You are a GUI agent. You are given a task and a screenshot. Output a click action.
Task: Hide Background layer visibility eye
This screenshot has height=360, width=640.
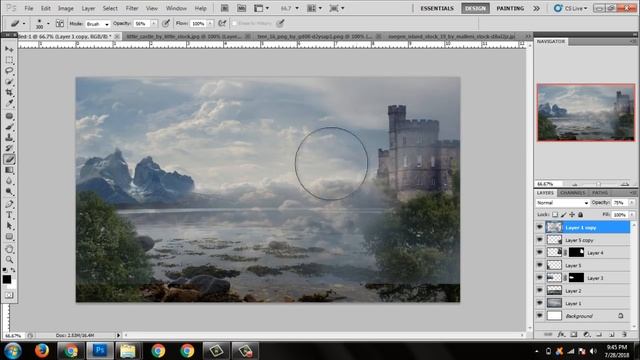[x=540, y=316]
